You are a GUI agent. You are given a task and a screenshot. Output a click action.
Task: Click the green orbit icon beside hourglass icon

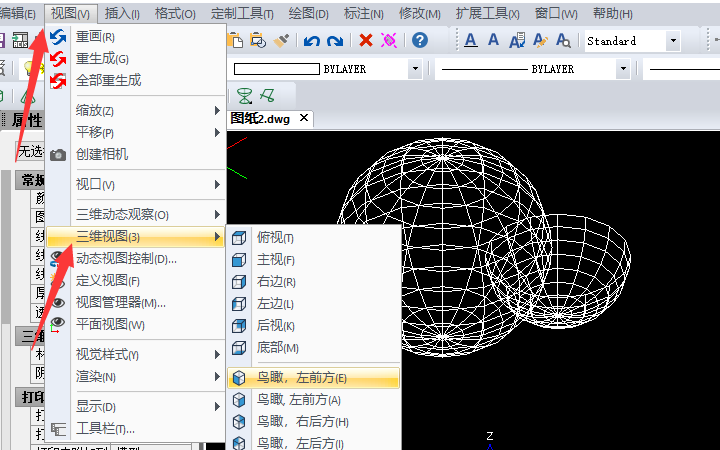(267, 96)
